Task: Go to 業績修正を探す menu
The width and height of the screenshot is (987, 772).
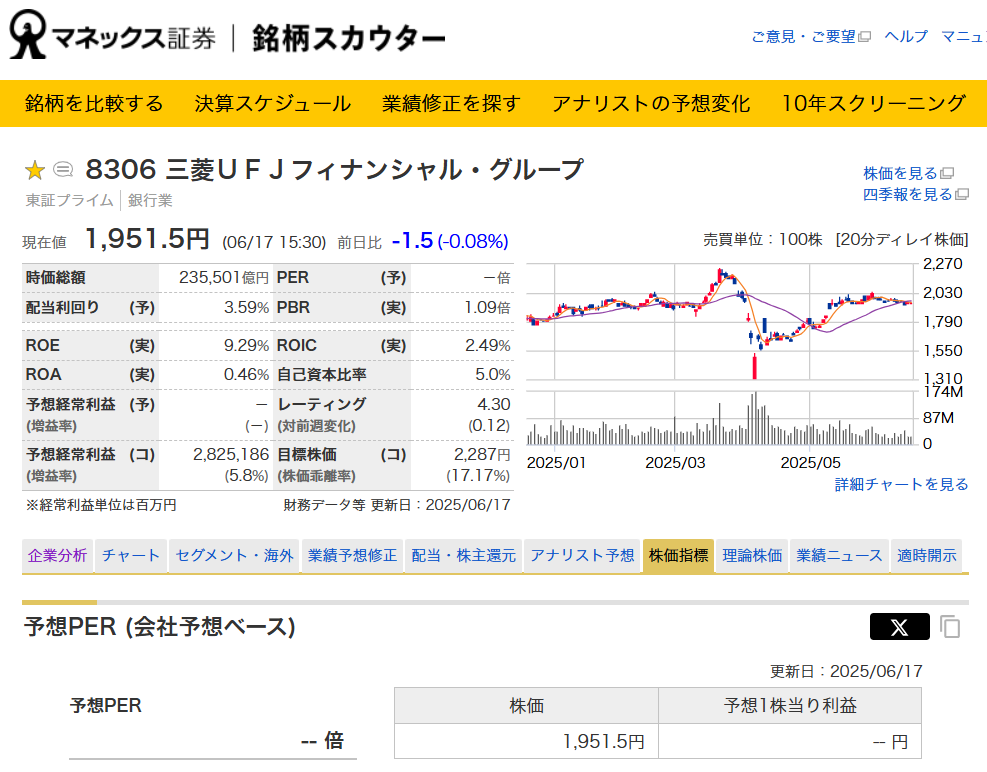Action: 451,103
